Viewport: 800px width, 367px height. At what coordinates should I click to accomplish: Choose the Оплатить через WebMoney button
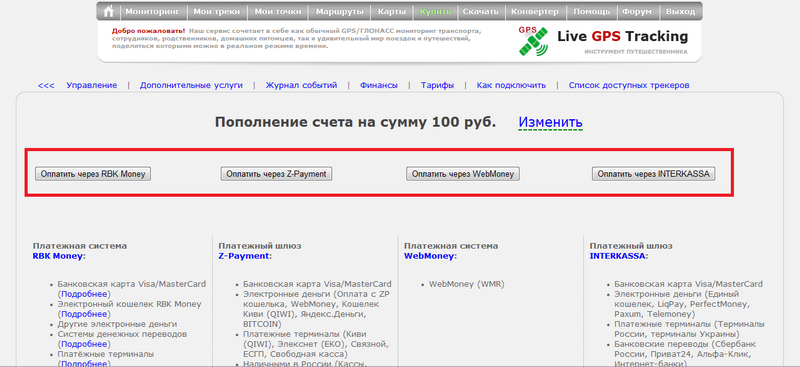click(463, 174)
